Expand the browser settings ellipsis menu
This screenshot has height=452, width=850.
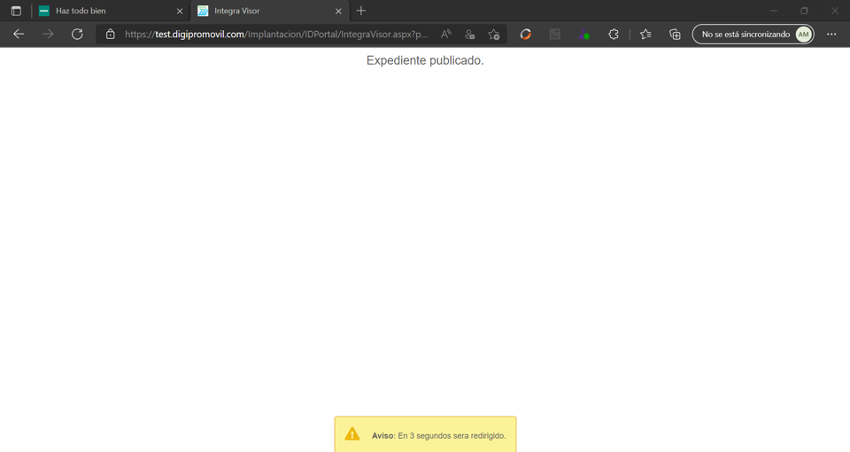click(831, 34)
